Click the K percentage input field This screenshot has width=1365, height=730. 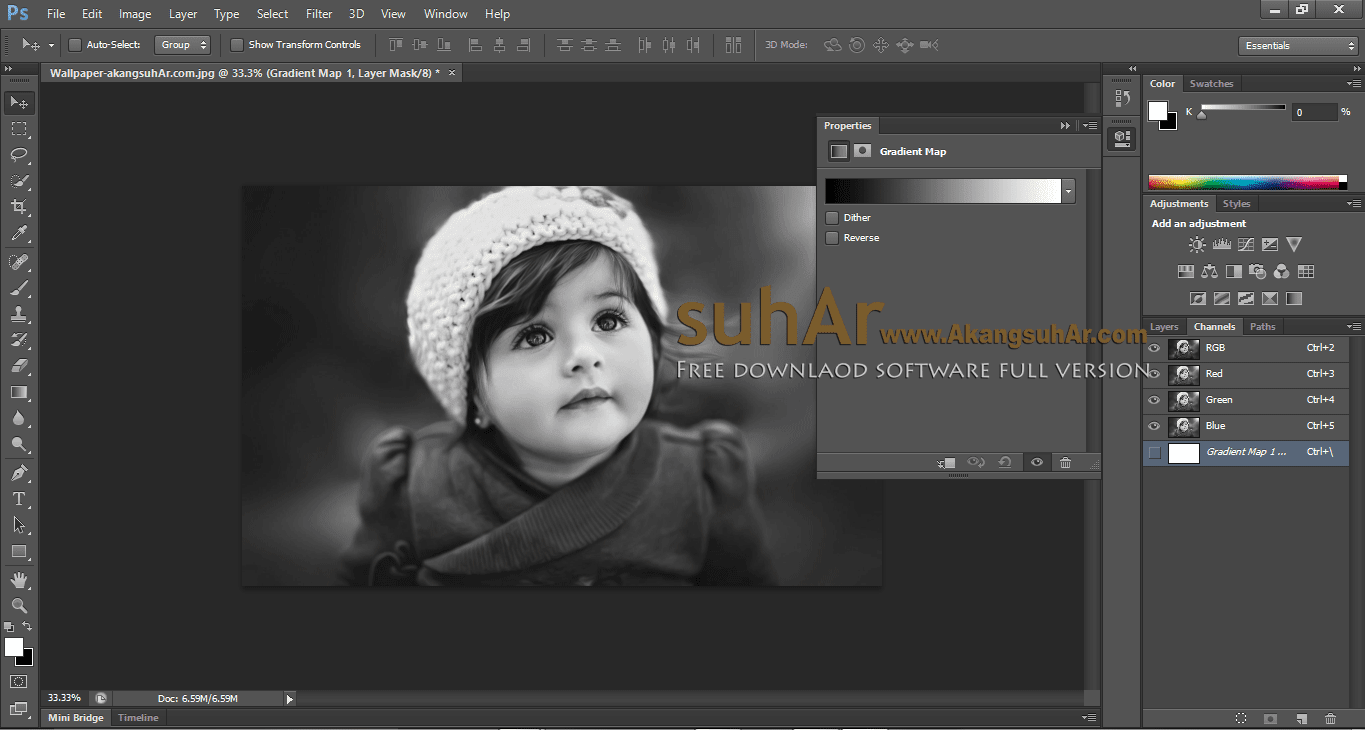1313,113
